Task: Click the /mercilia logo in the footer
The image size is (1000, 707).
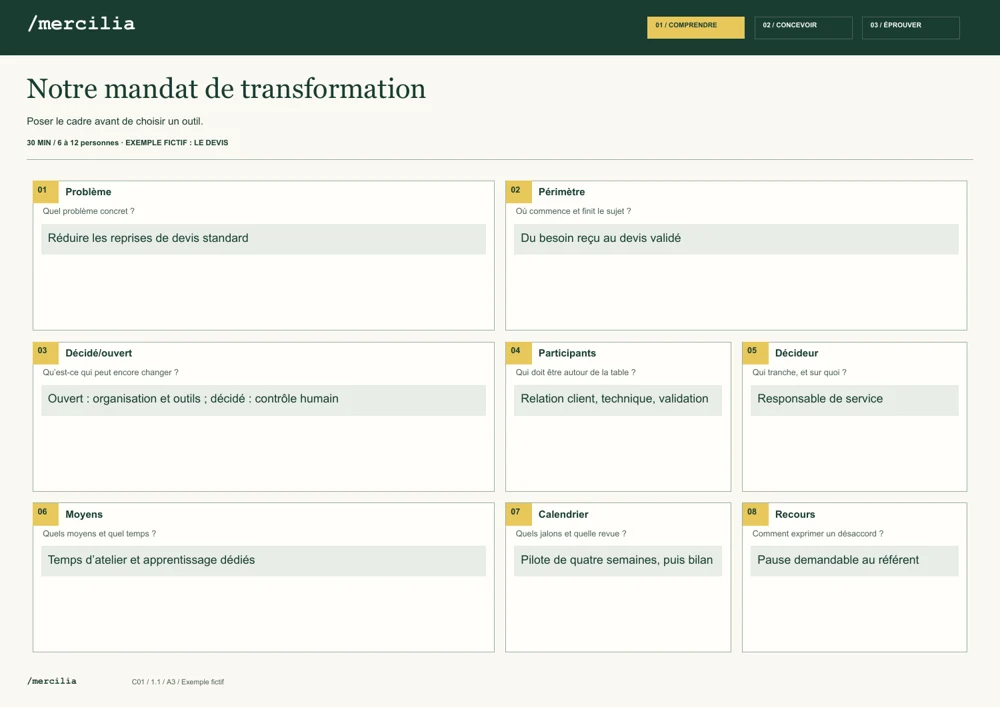Action: [x=52, y=681]
